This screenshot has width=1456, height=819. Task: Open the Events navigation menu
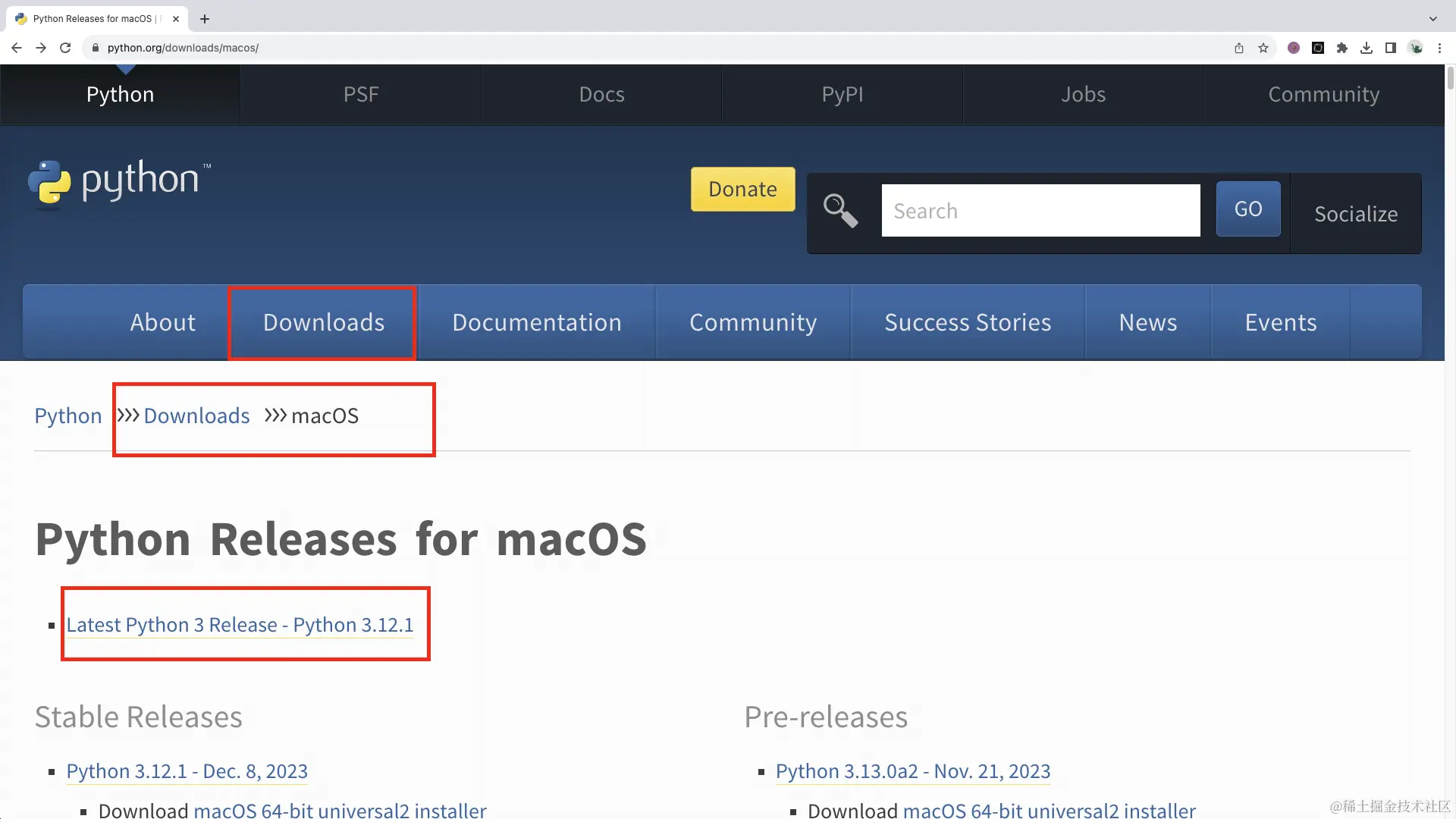tap(1281, 322)
